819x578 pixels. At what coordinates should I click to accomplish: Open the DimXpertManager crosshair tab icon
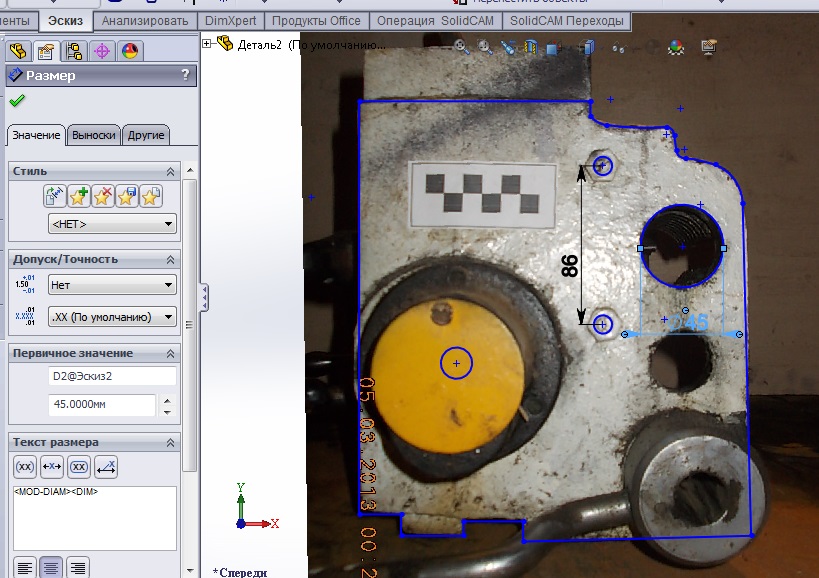(x=101, y=51)
